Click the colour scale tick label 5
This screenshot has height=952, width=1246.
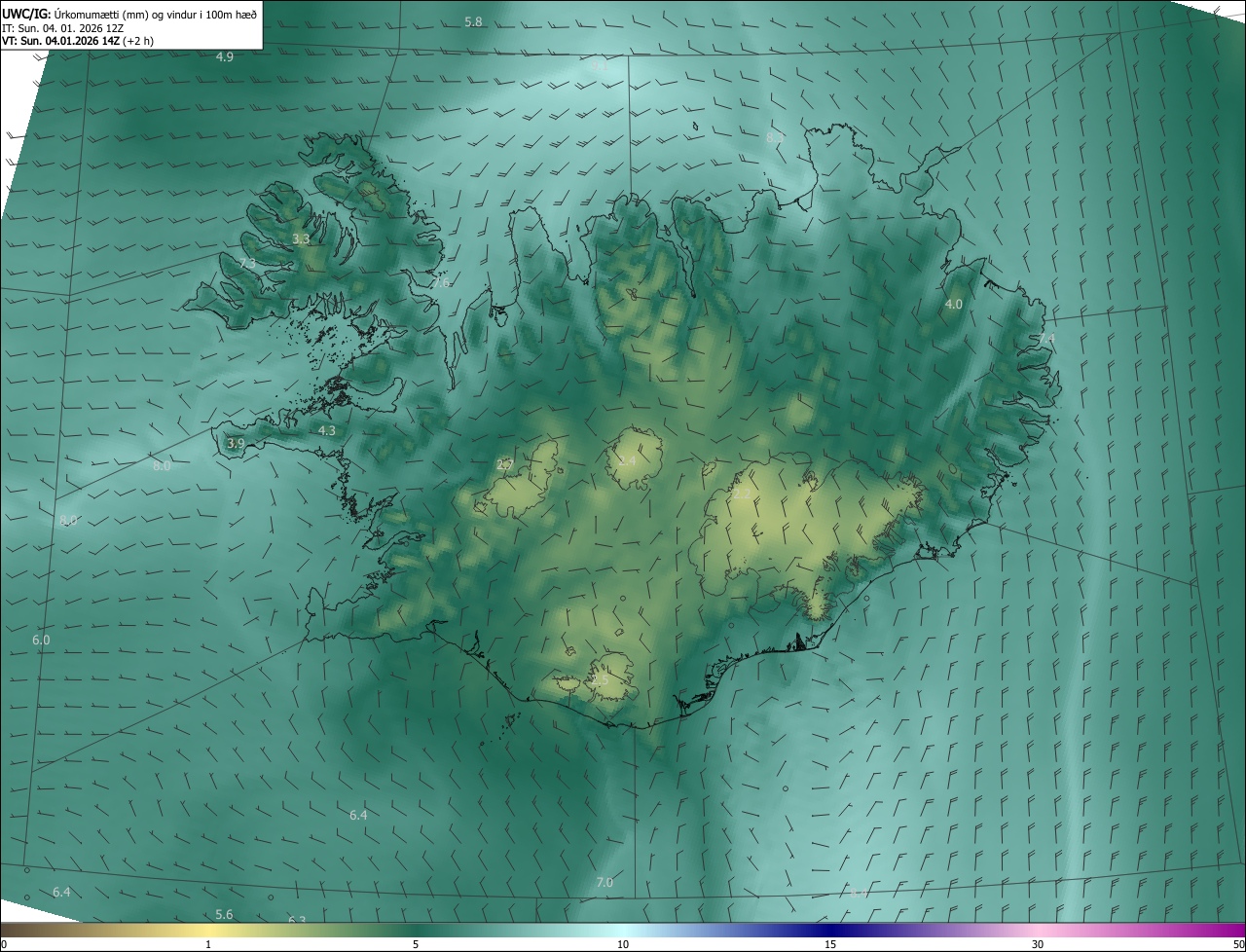416,944
